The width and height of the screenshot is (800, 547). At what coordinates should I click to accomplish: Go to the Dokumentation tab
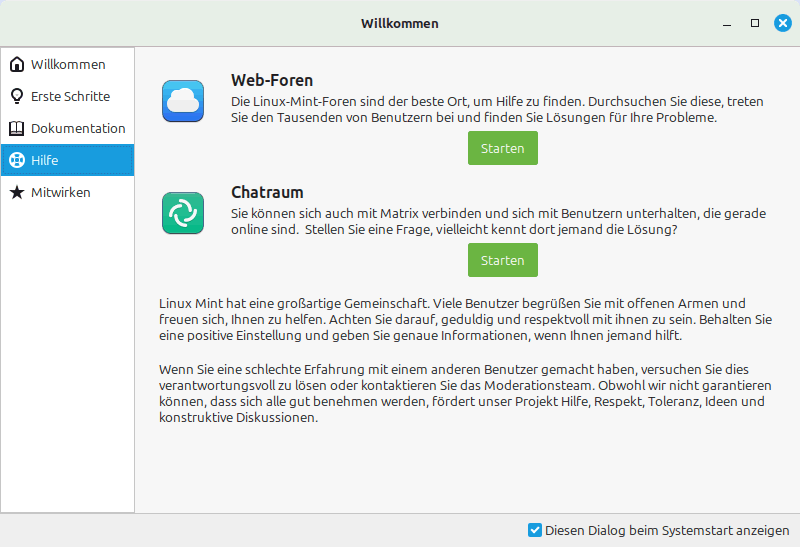click(77, 129)
